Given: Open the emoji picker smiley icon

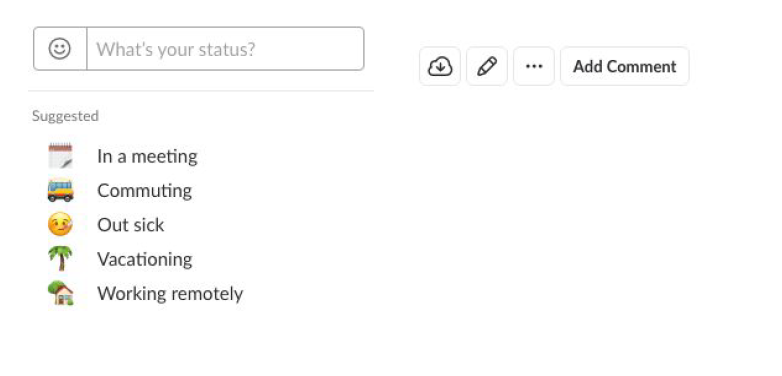Looking at the screenshot, I should [x=60, y=49].
